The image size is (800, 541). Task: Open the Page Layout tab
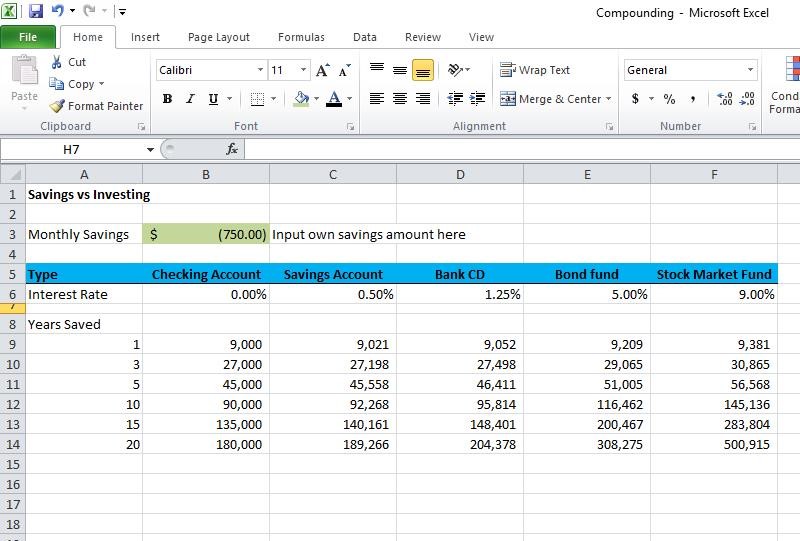219,37
